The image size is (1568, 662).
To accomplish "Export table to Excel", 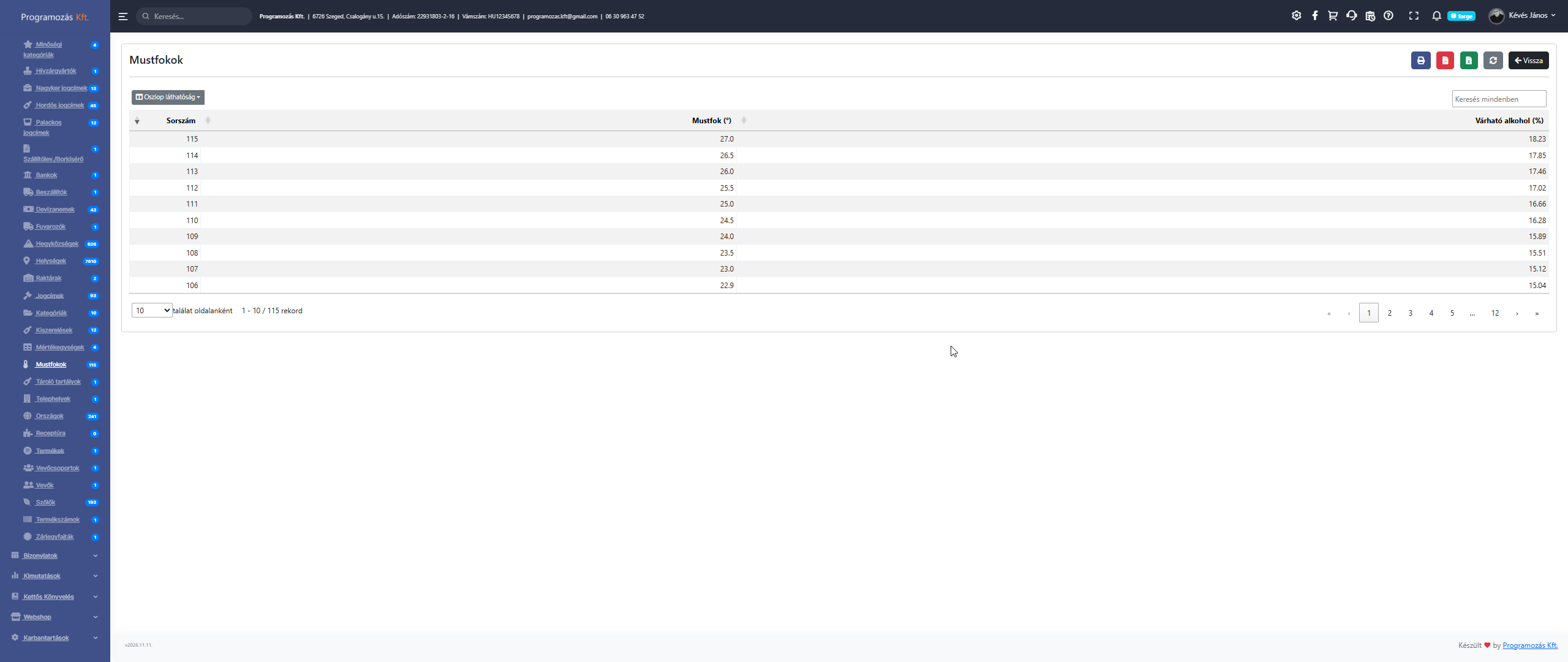I will [x=1468, y=61].
